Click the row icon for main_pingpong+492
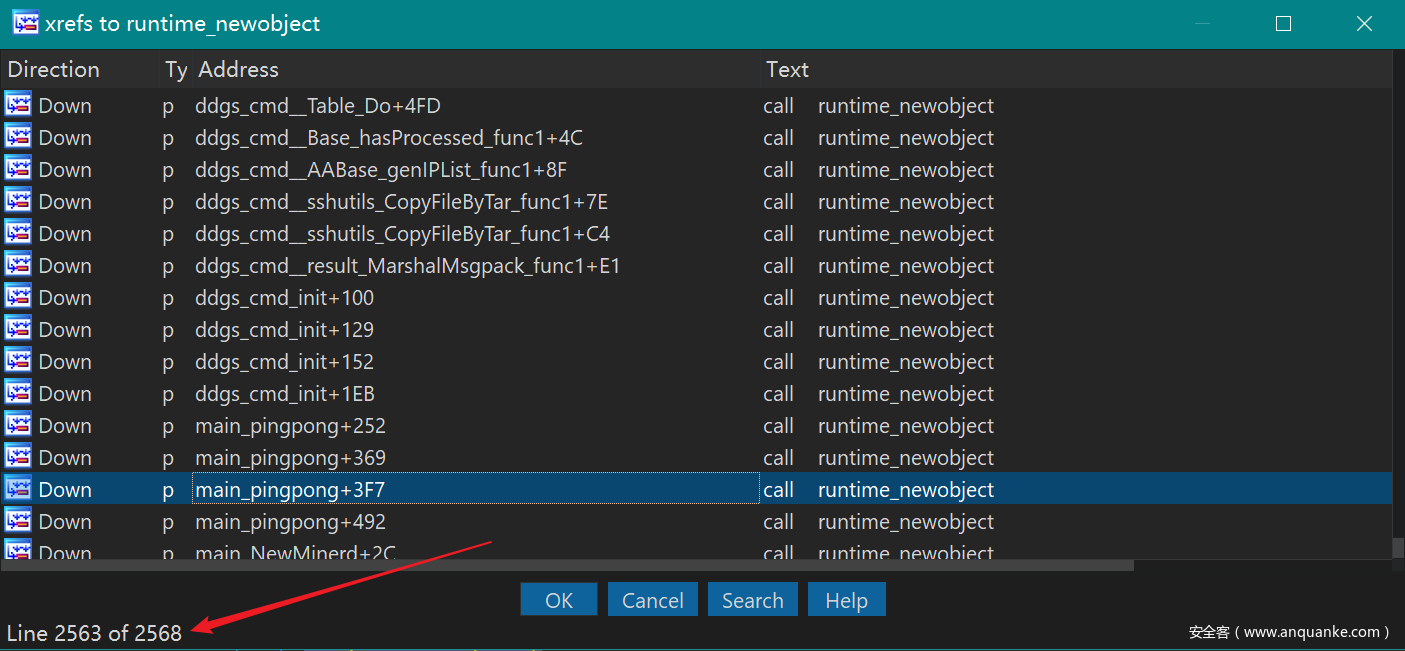This screenshot has width=1405, height=651. (18, 521)
